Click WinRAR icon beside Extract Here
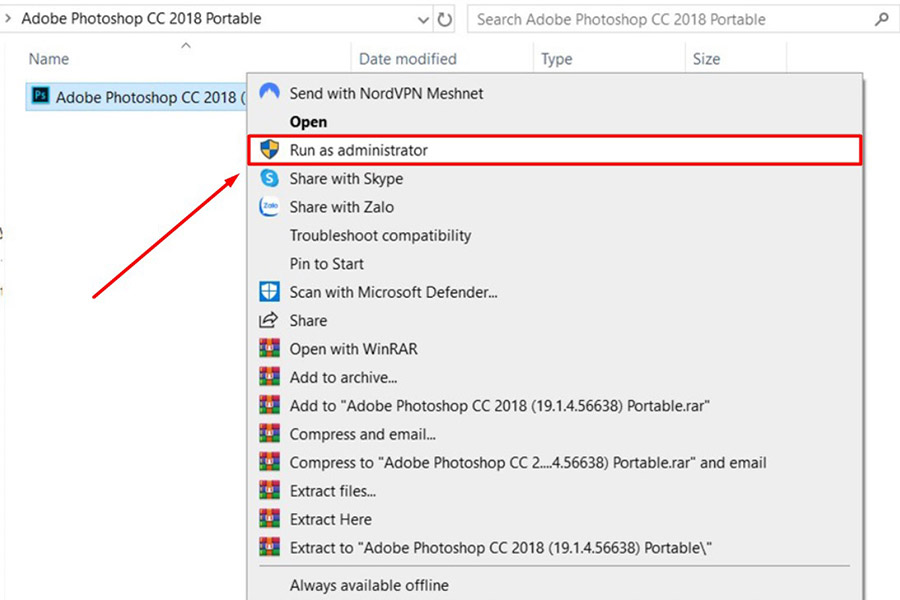This screenshot has height=600, width=900. coord(269,519)
